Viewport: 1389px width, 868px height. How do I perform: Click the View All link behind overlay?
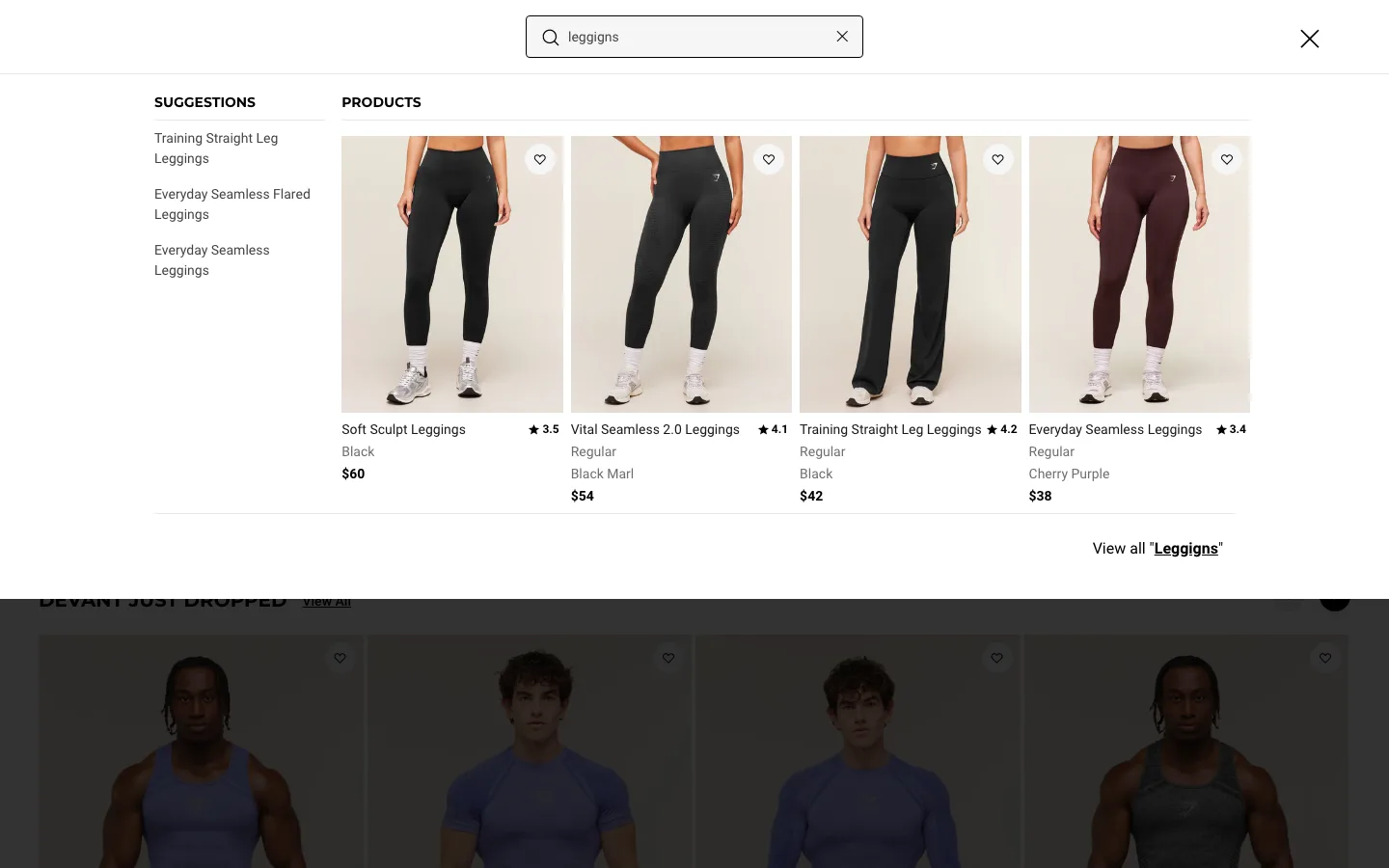[327, 603]
